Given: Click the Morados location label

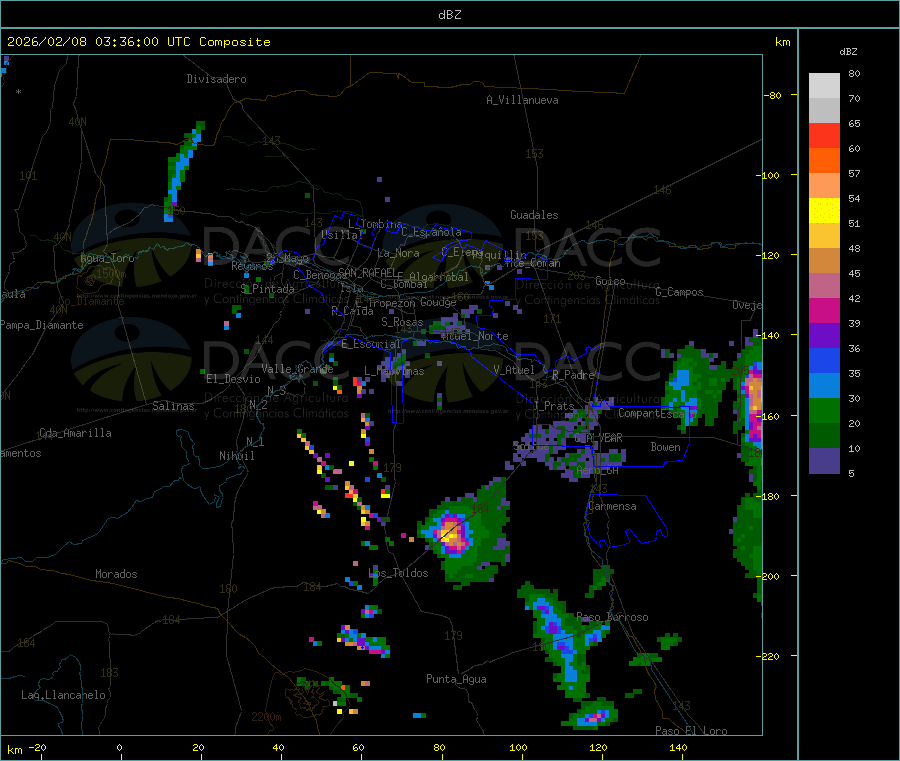Looking at the screenshot, I should (116, 574).
